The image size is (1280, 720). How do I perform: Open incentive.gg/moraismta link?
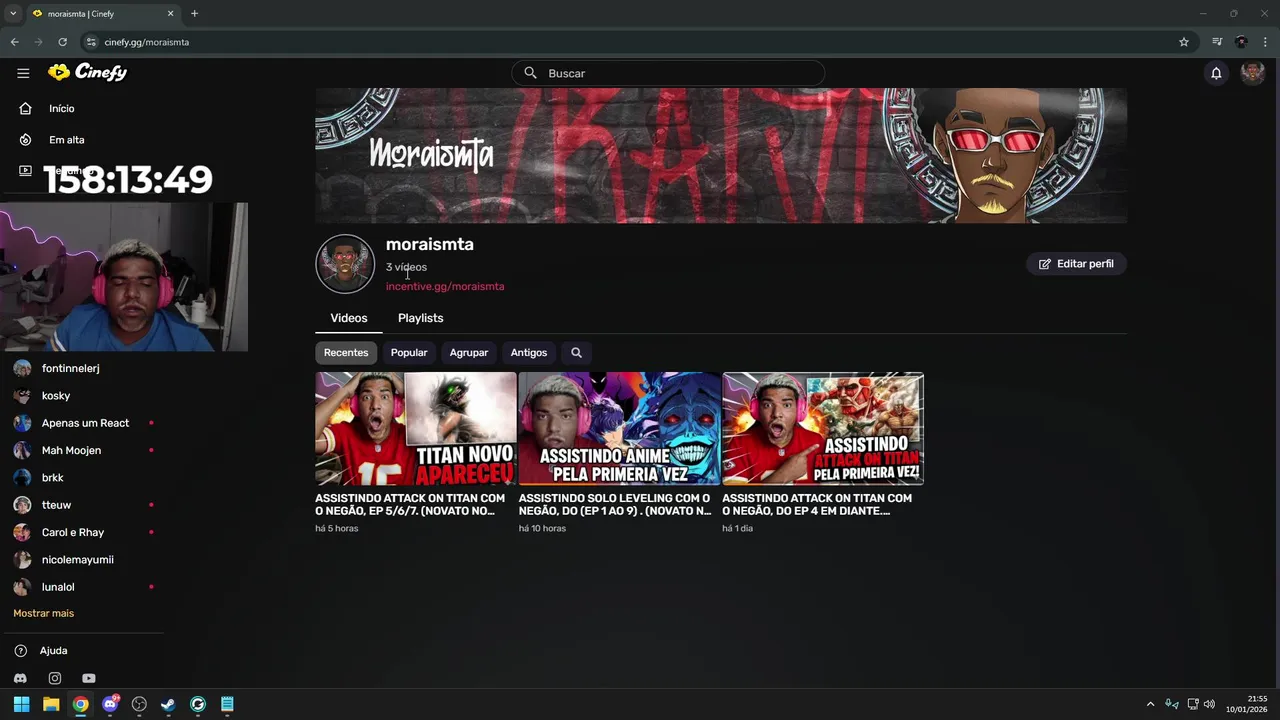445,286
